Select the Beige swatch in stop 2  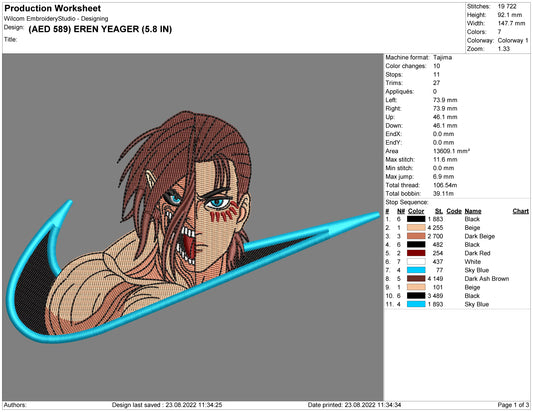pos(416,228)
